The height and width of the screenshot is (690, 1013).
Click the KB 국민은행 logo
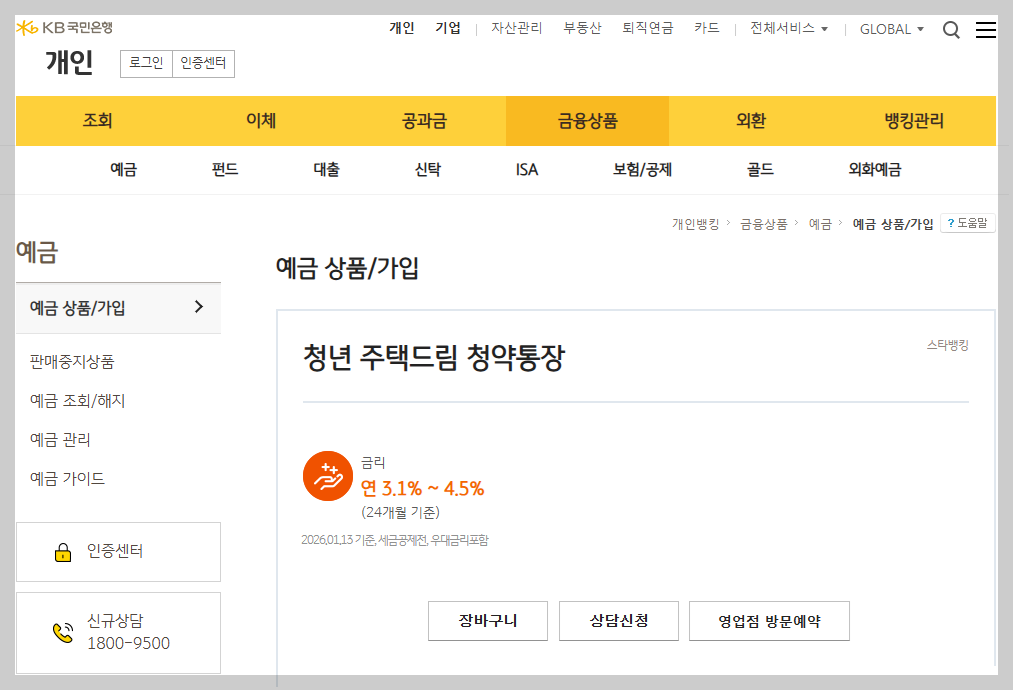point(63,28)
